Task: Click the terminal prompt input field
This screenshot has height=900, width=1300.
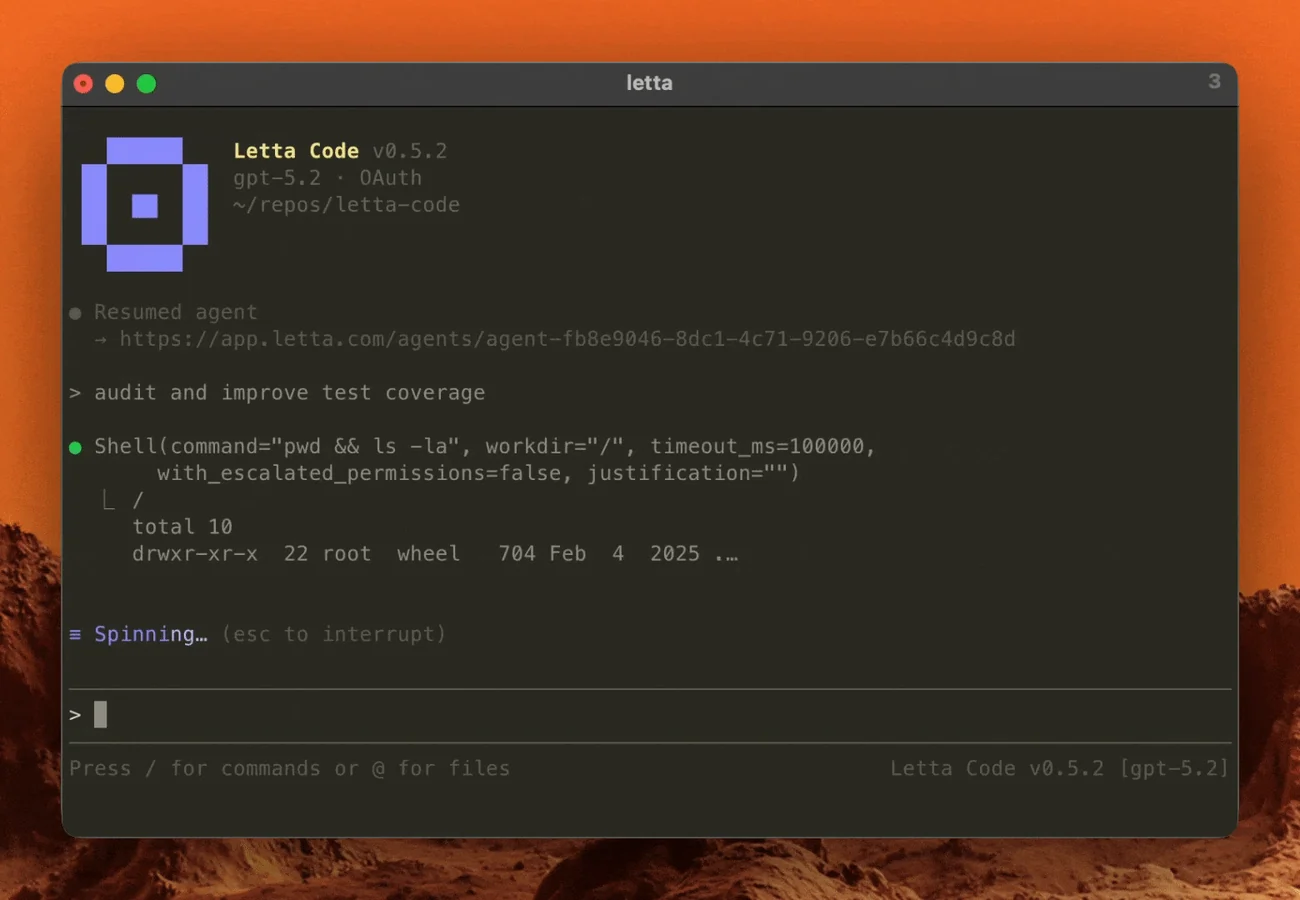Action: click(650, 715)
